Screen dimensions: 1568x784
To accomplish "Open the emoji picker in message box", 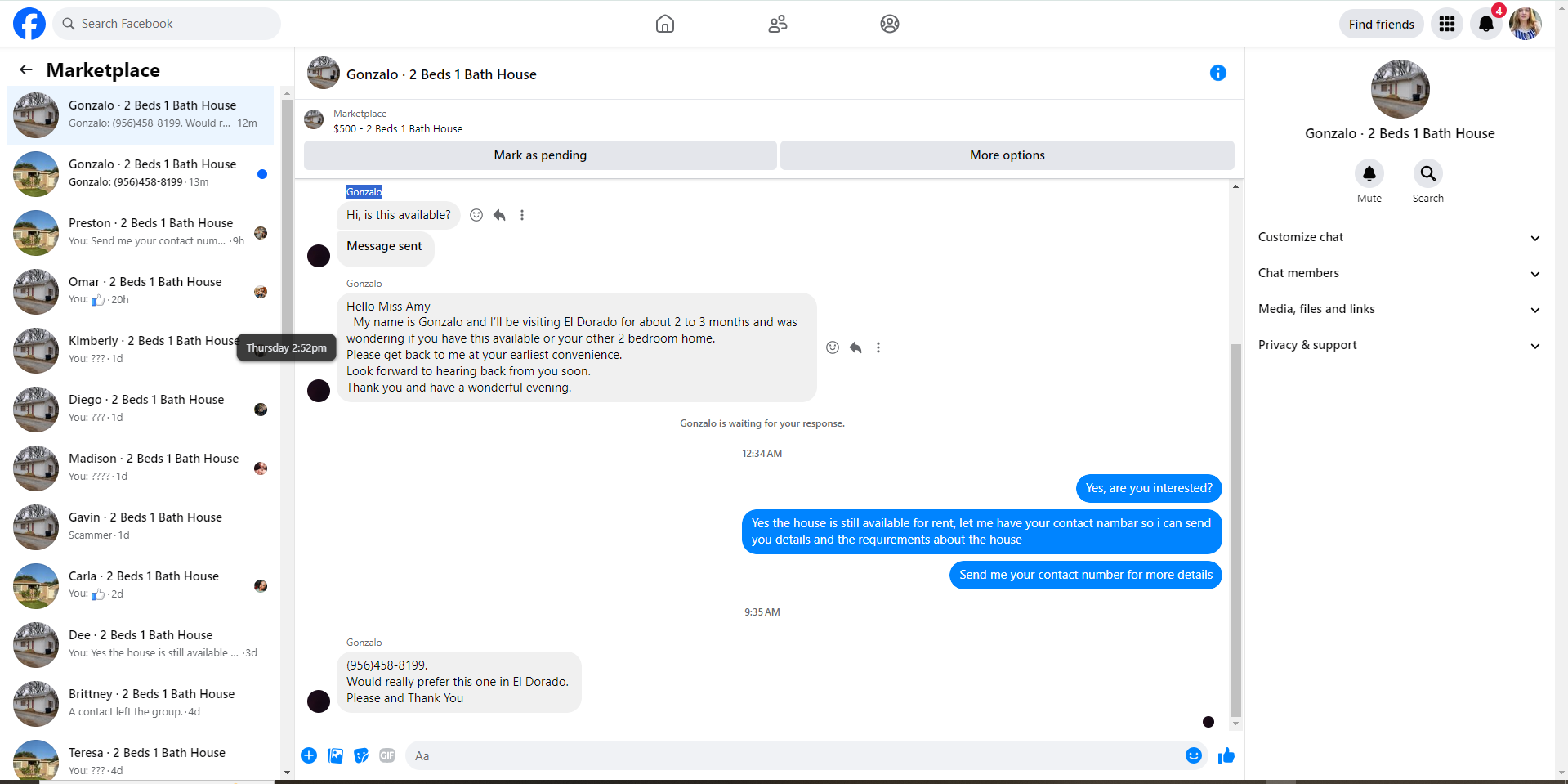I will (x=1194, y=755).
